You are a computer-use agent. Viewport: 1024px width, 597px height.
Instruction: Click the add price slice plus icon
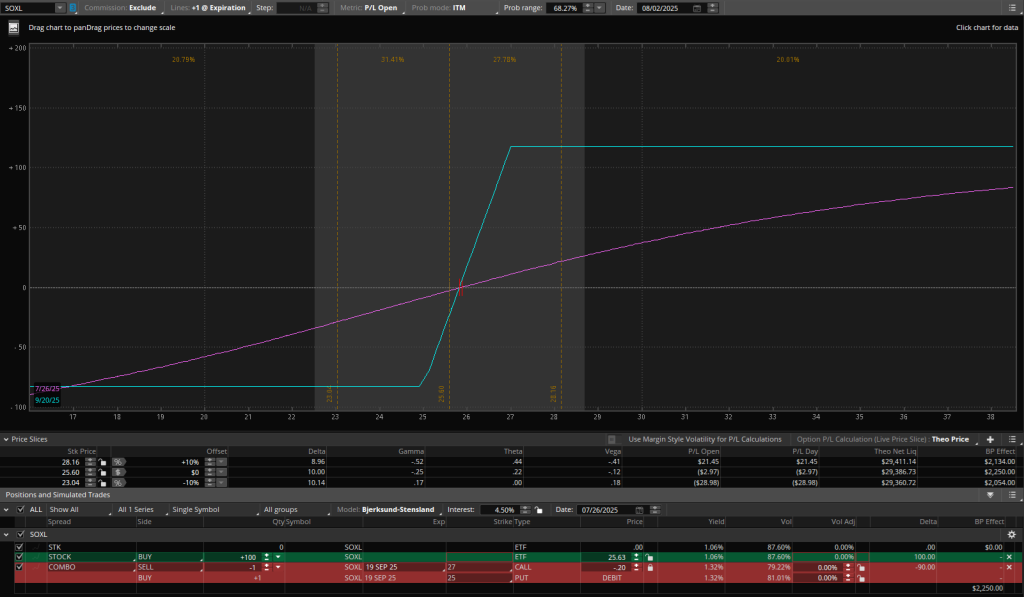(x=990, y=439)
